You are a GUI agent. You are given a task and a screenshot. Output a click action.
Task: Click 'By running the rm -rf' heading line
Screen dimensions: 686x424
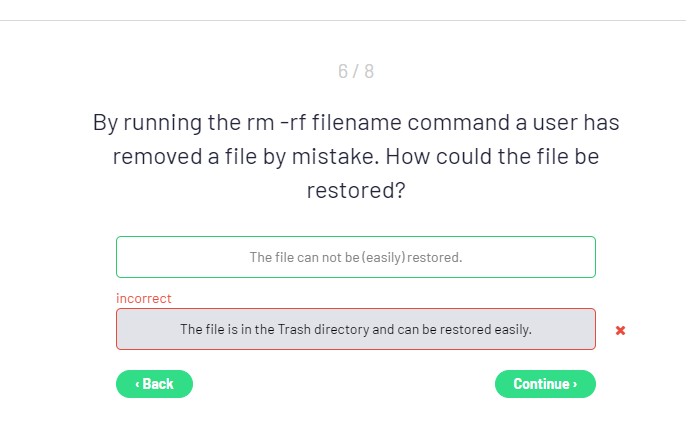pos(355,123)
